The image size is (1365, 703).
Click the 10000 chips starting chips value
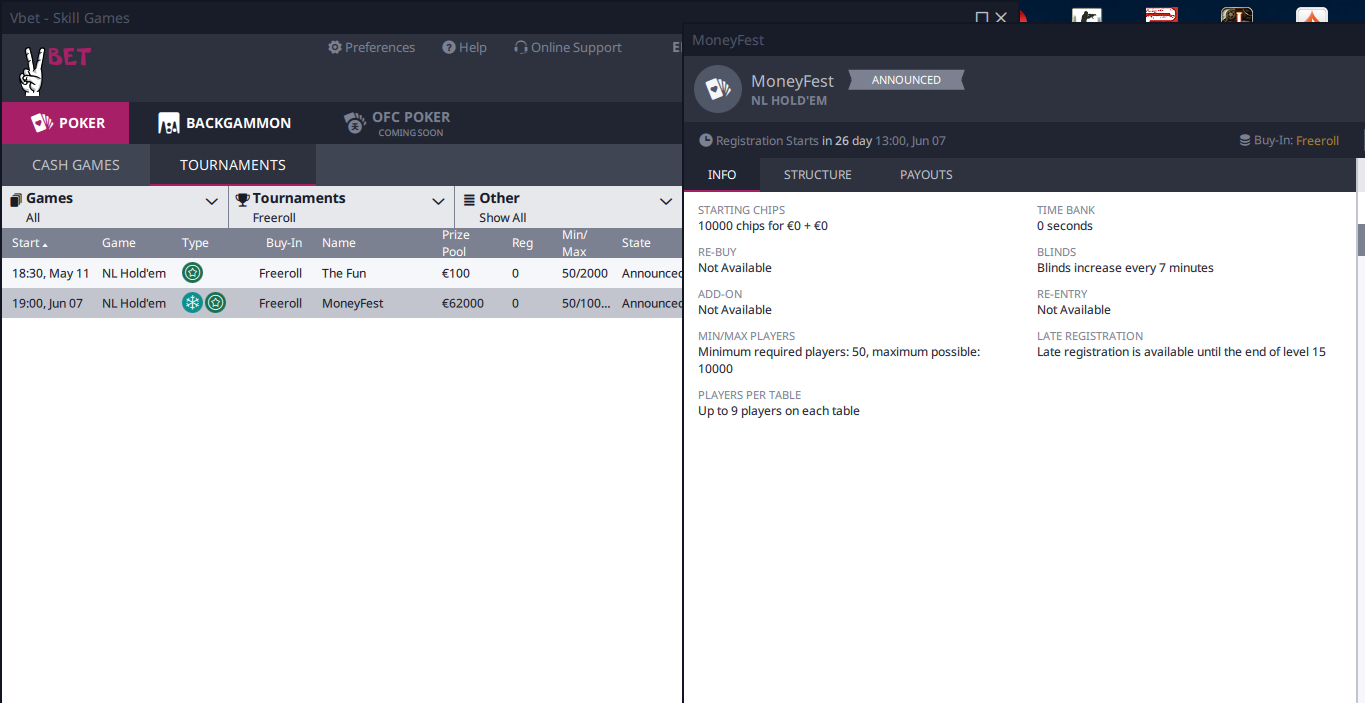[763, 226]
